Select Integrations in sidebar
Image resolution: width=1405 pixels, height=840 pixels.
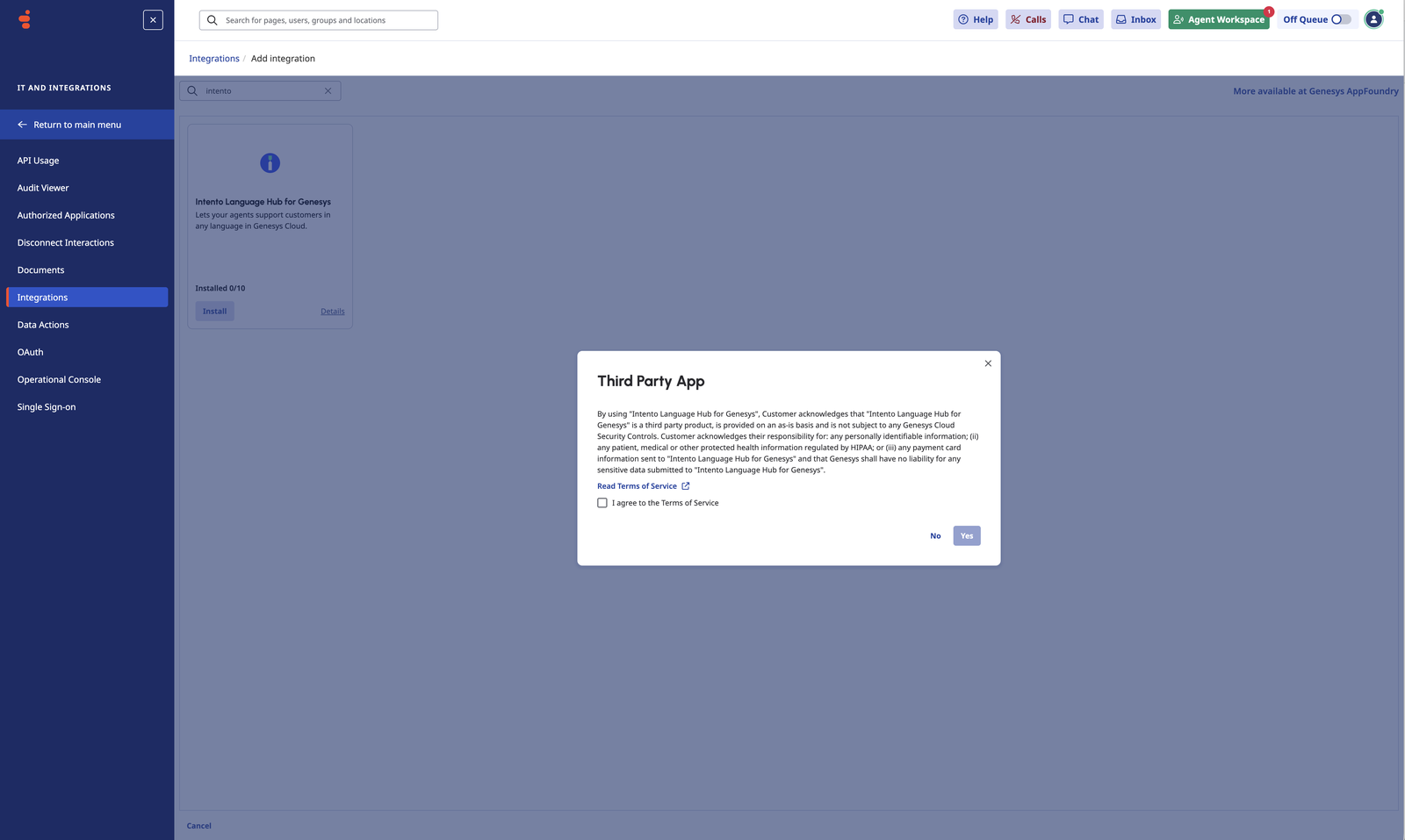coord(87,298)
